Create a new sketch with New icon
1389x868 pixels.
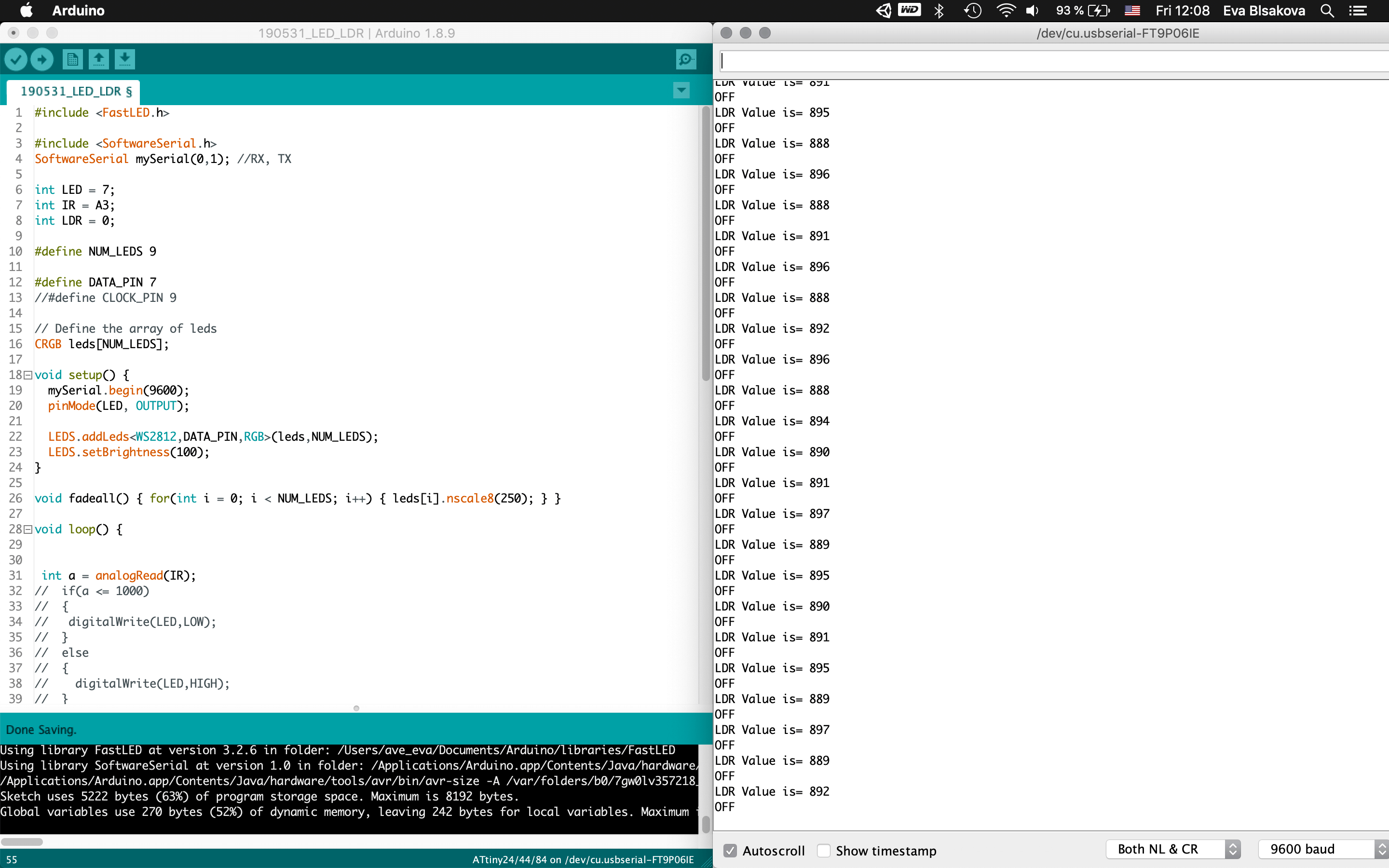pyautogui.click(x=72, y=59)
